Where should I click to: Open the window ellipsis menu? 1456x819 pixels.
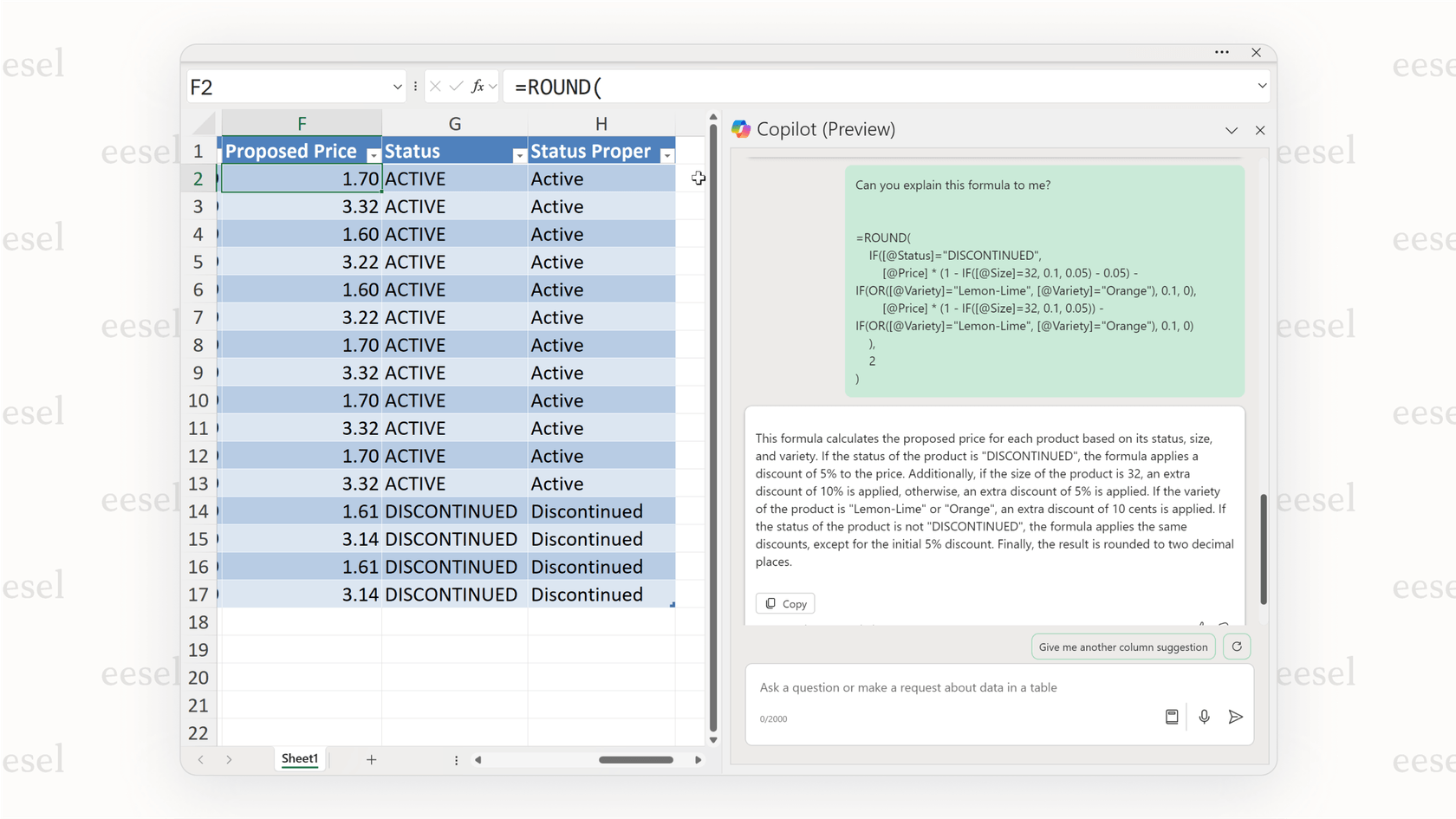coord(1222,52)
